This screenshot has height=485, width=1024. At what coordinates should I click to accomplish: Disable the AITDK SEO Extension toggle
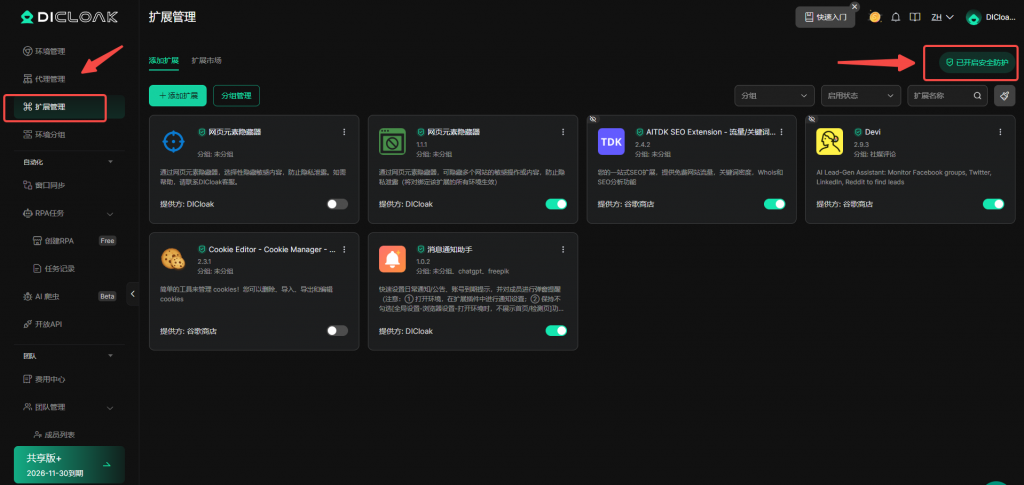[x=774, y=204]
